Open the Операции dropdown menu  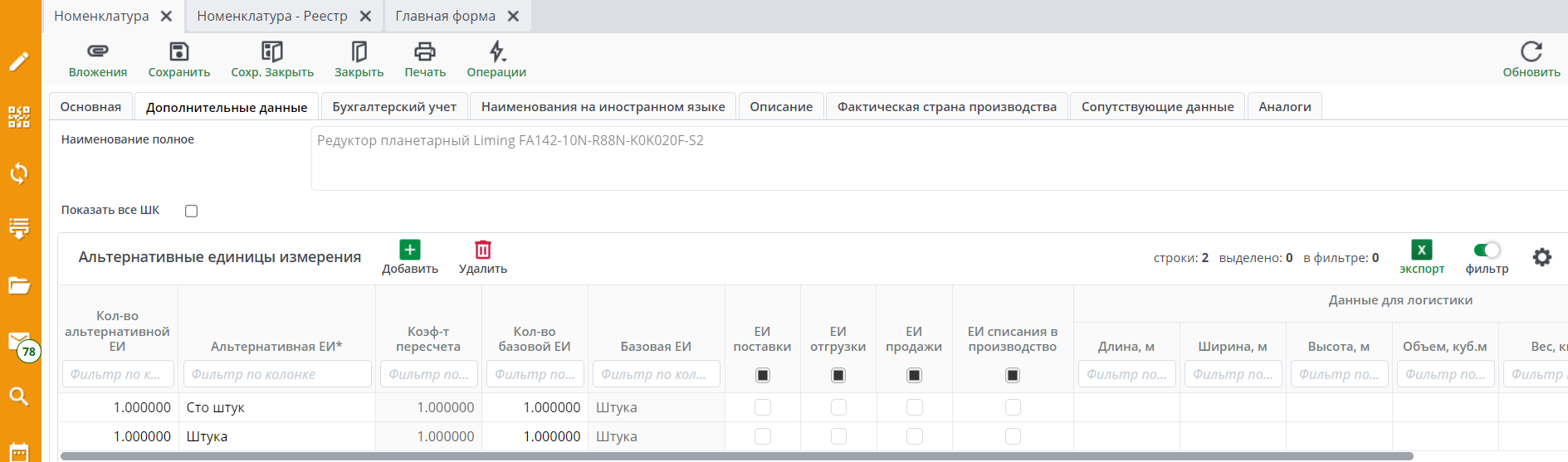496,51
